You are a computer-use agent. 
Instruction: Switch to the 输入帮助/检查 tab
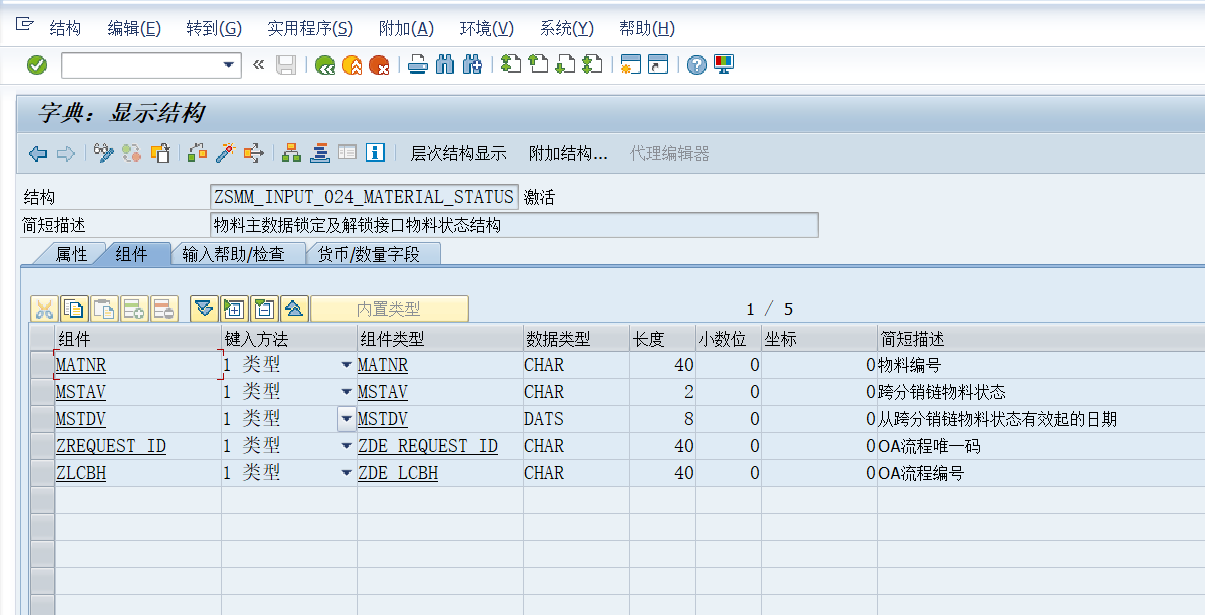[x=234, y=254]
